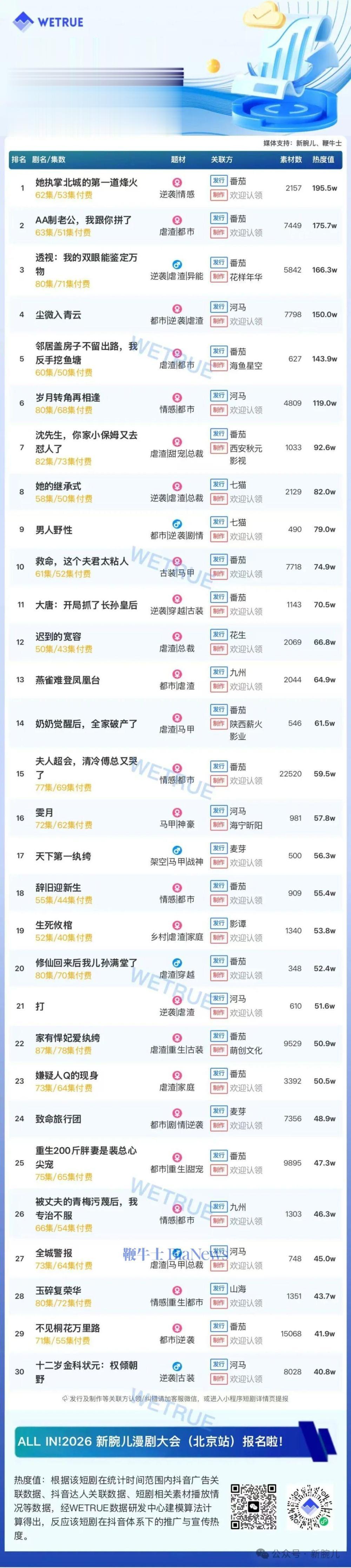
Task: Click the female icon on rank 1 row
Action: 177,182
